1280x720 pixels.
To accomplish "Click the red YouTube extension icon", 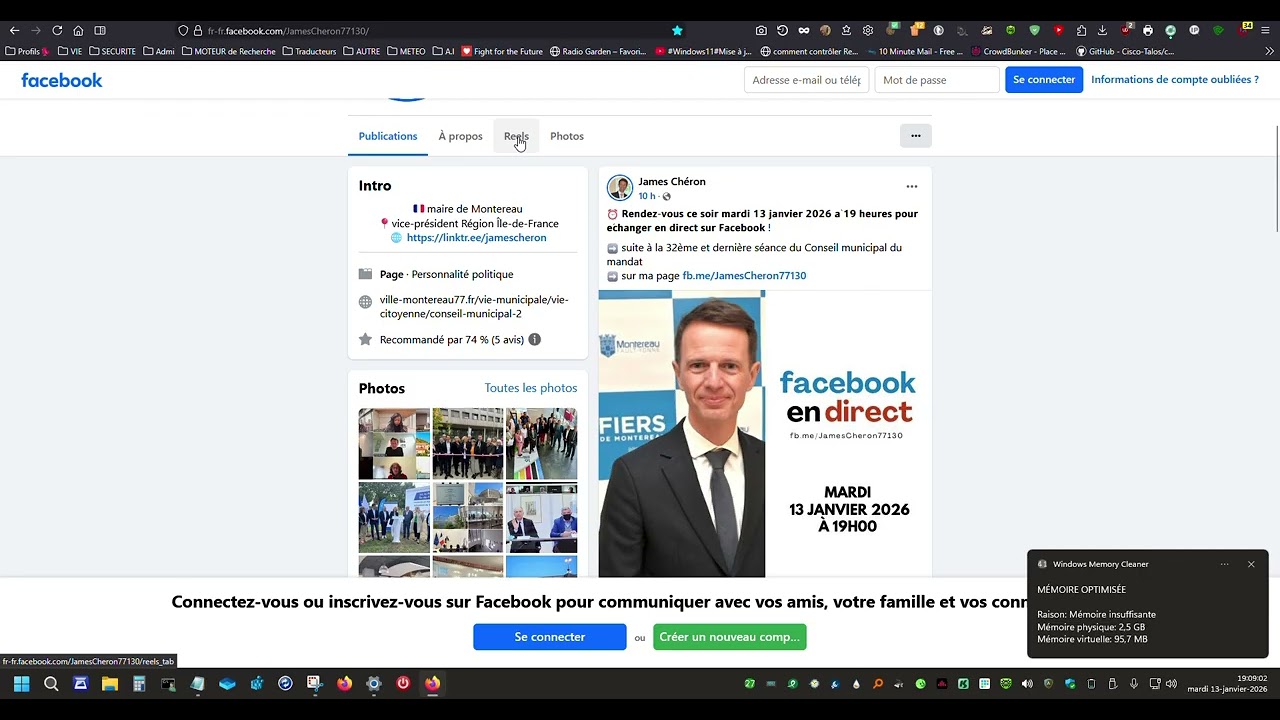I will pyautogui.click(x=1058, y=31).
